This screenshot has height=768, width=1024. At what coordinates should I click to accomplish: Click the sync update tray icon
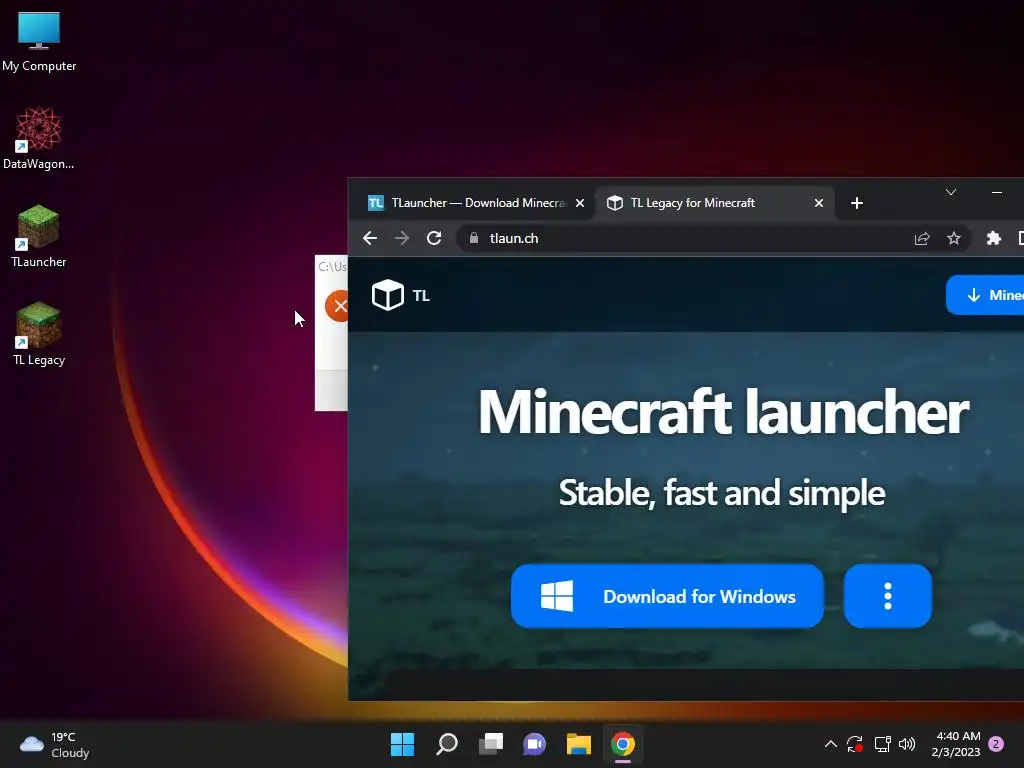[x=855, y=744]
